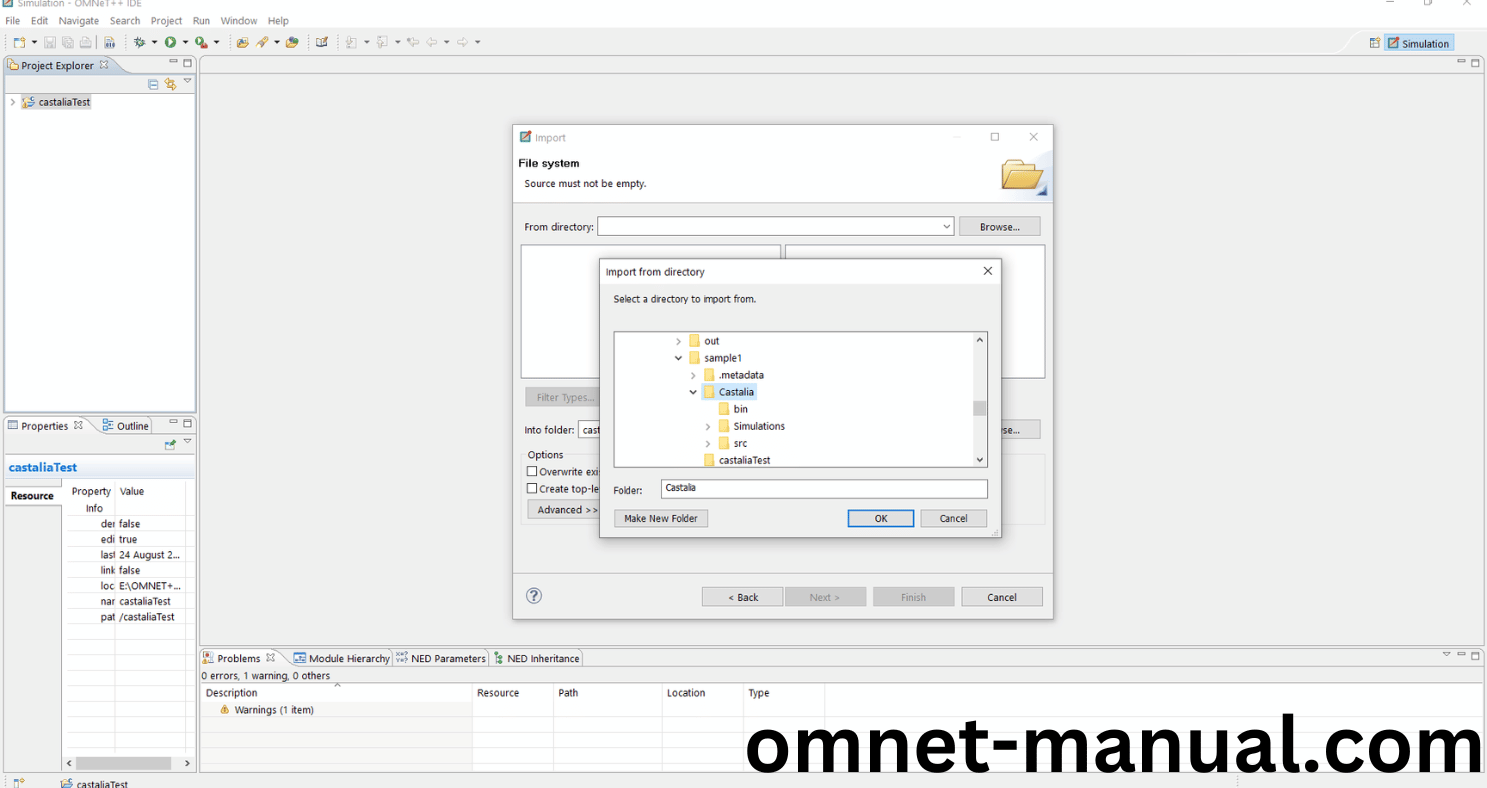Viewport: 1487px width, 788px height.
Task: Expand the src folder node
Action: (709, 444)
